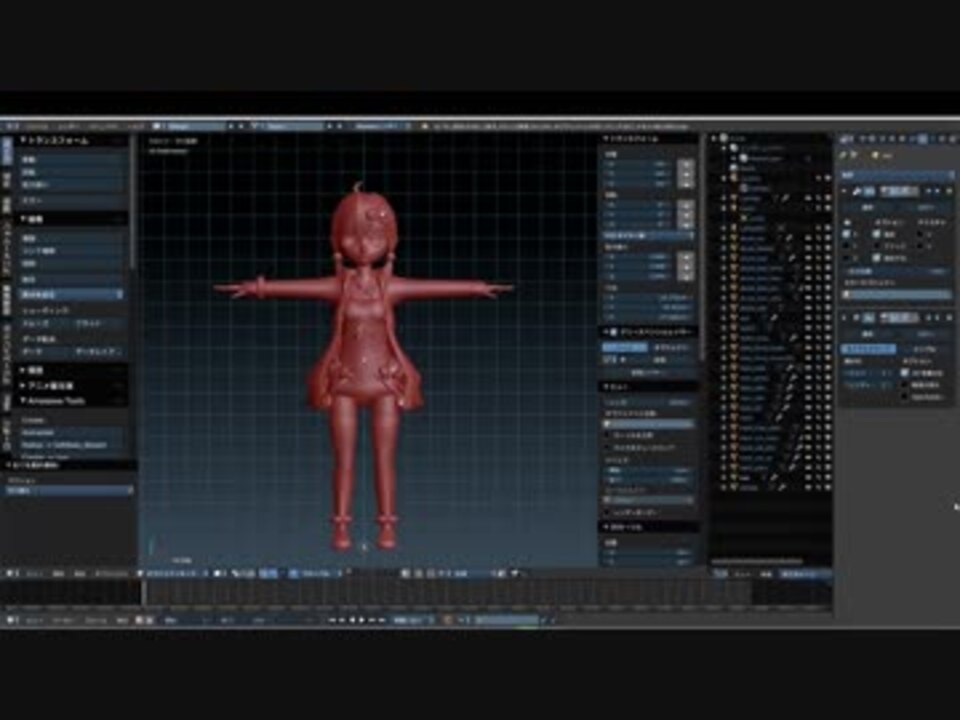
Task: Open the オブジェクトモード mode dropdown
Action: (x=172, y=574)
